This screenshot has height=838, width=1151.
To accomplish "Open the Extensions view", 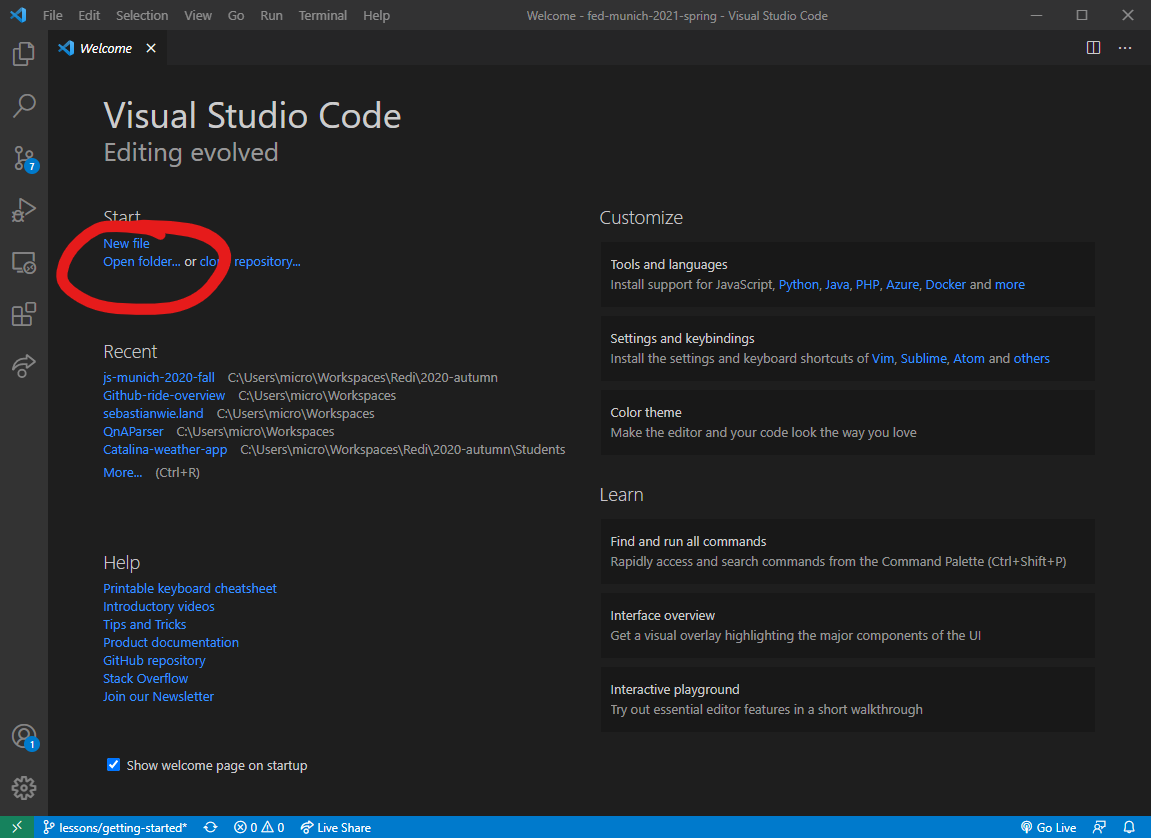I will click(x=23, y=313).
